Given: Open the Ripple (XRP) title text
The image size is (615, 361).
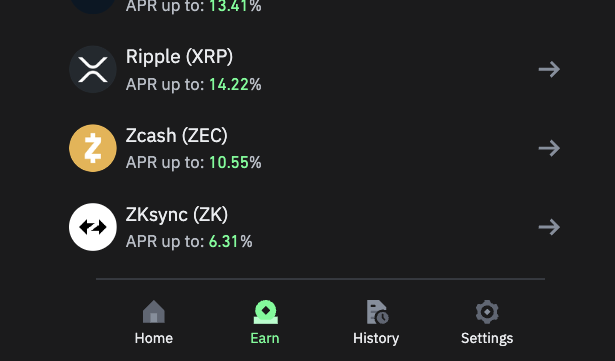Looking at the screenshot, I should pos(179,57).
